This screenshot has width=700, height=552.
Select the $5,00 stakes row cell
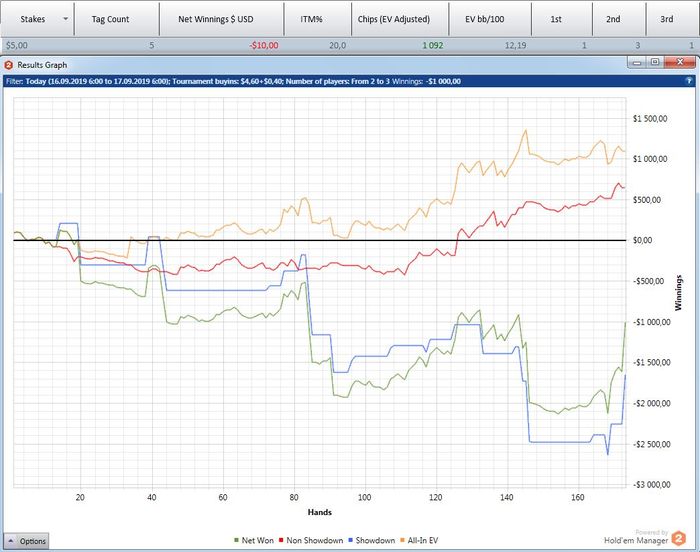pyautogui.click(x=17, y=45)
